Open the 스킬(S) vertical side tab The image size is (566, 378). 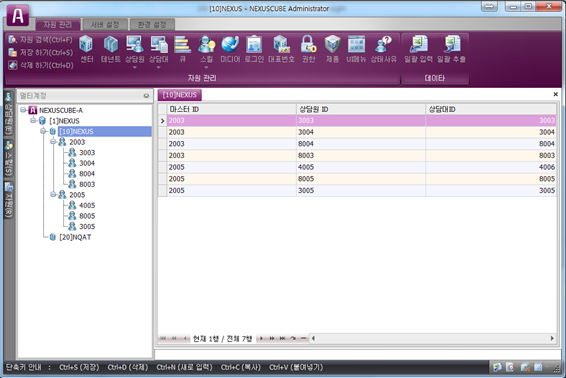[x=8, y=158]
